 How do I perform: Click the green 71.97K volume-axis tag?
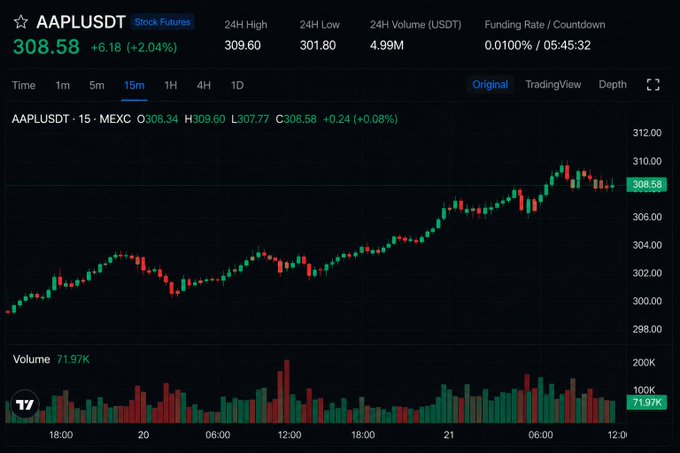point(647,402)
